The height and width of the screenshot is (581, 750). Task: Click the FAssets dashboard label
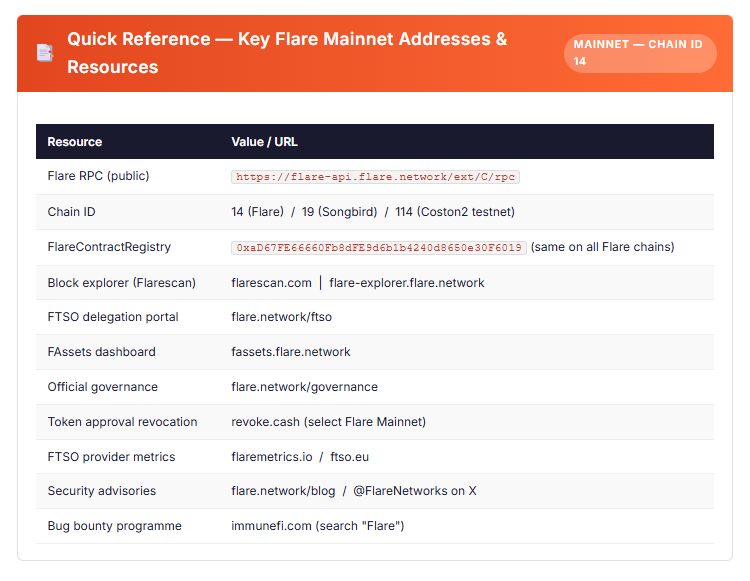click(x=101, y=352)
